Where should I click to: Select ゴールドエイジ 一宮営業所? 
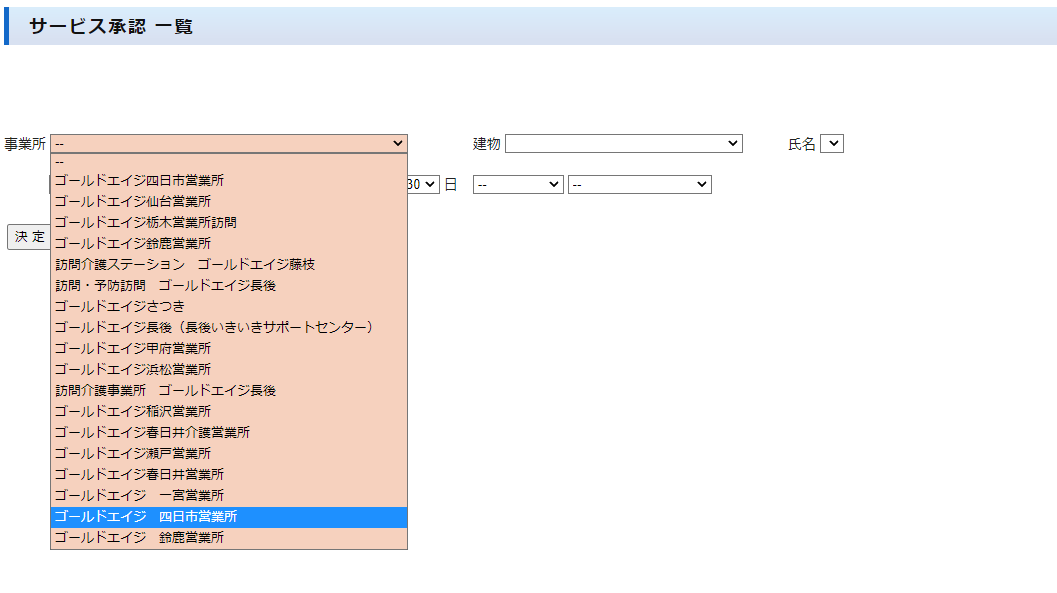click(x=139, y=496)
